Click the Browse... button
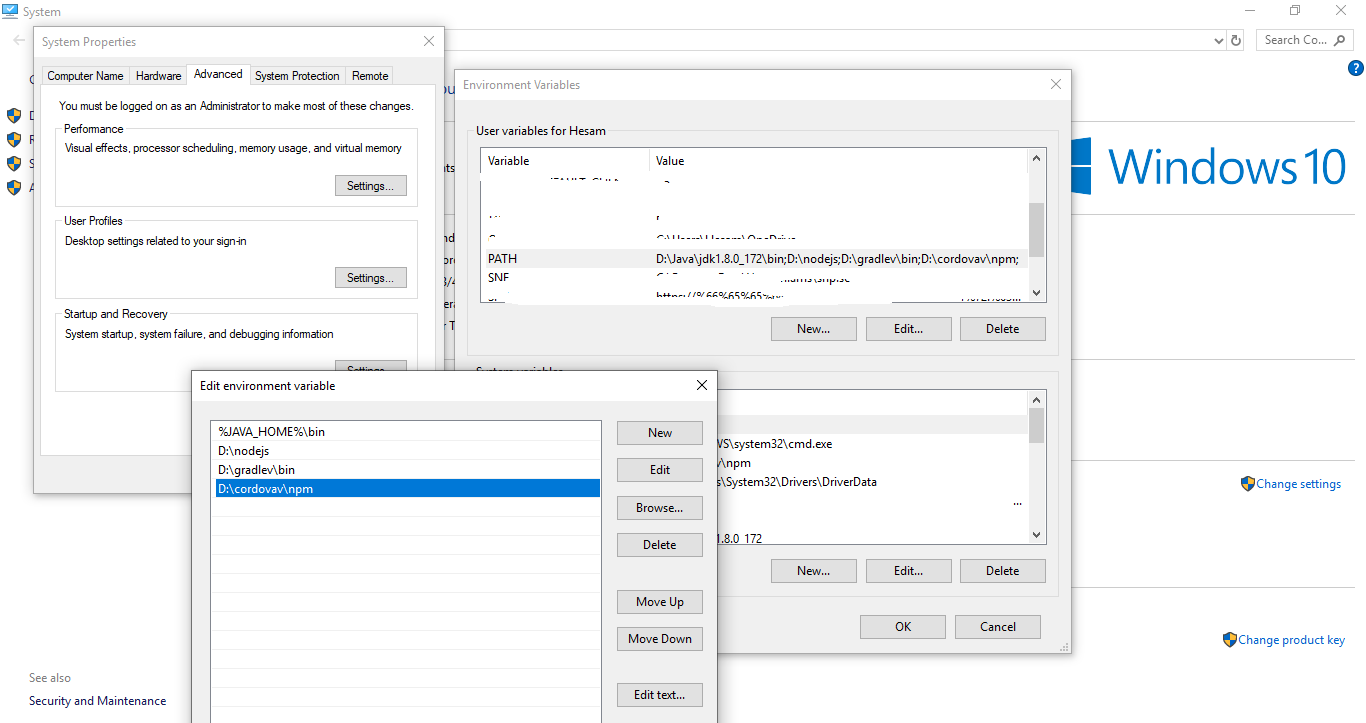 click(660, 508)
